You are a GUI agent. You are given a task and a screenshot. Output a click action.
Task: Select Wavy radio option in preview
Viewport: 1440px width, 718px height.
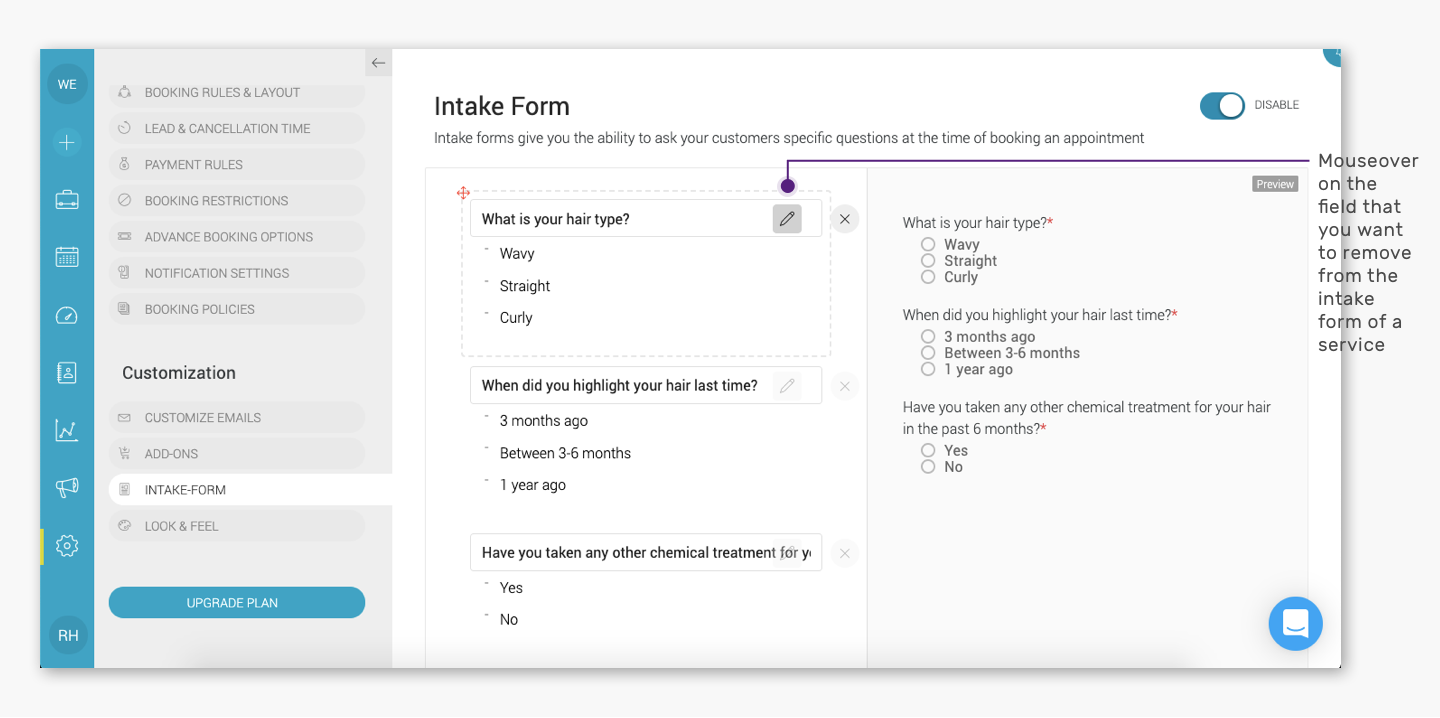click(x=928, y=244)
